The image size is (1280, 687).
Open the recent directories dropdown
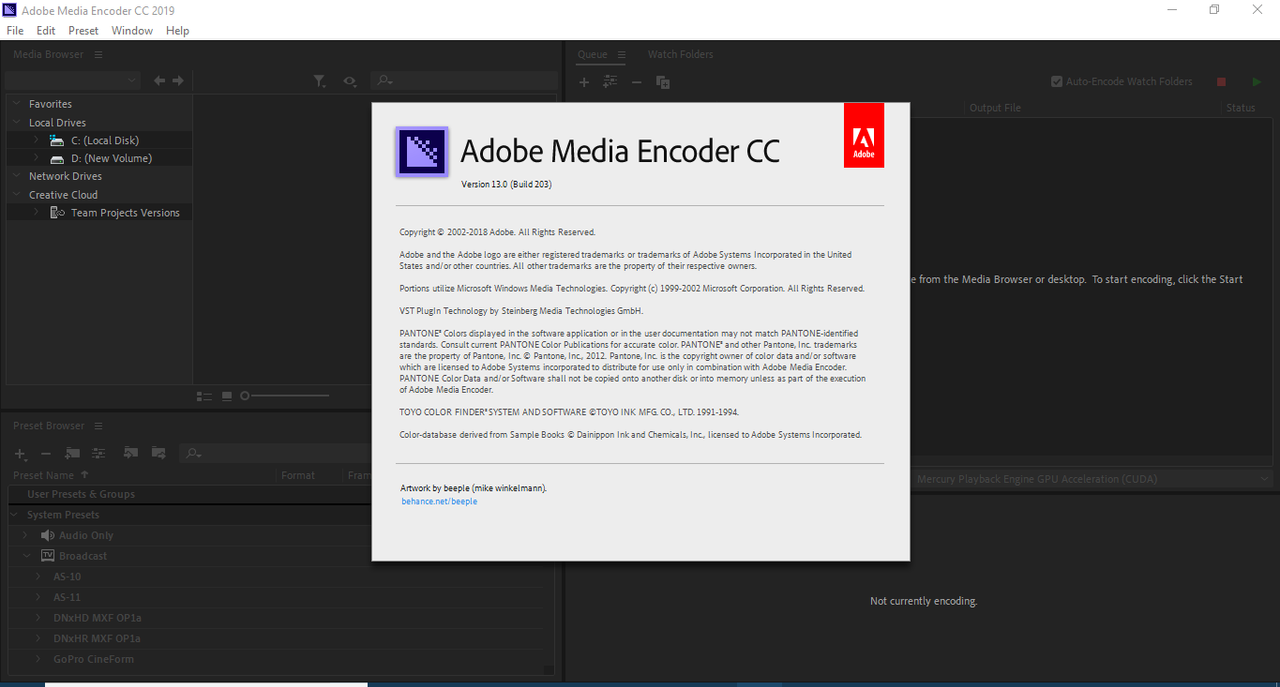click(x=73, y=80)
